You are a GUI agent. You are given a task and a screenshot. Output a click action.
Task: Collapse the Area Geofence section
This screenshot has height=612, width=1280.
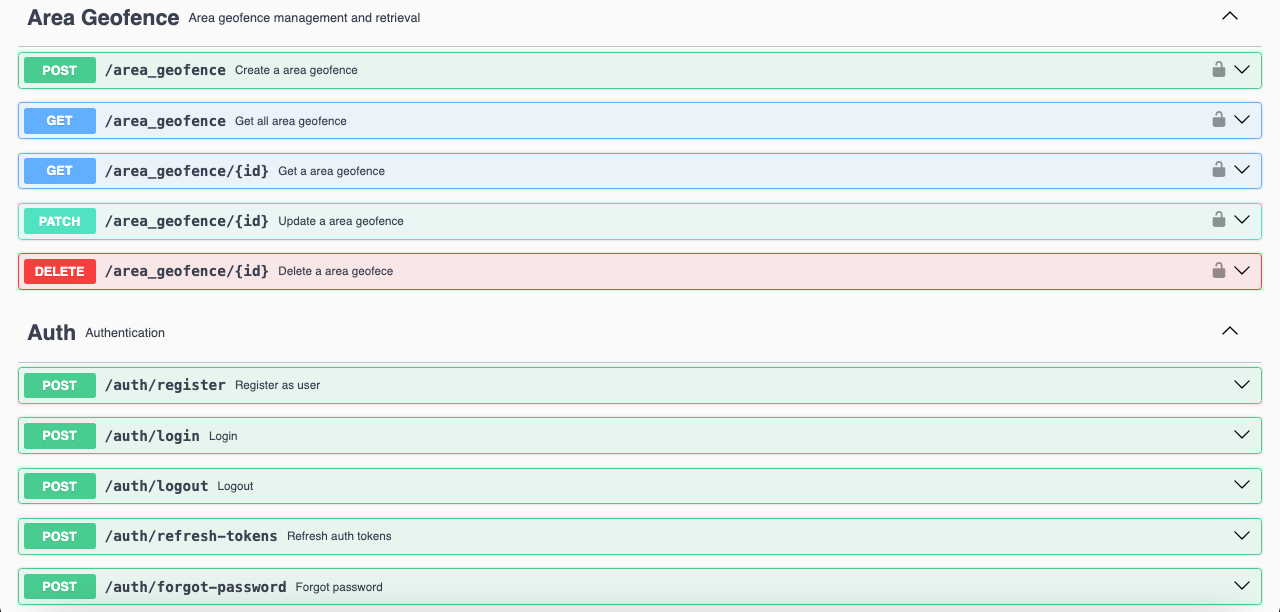coord(1230,17)
